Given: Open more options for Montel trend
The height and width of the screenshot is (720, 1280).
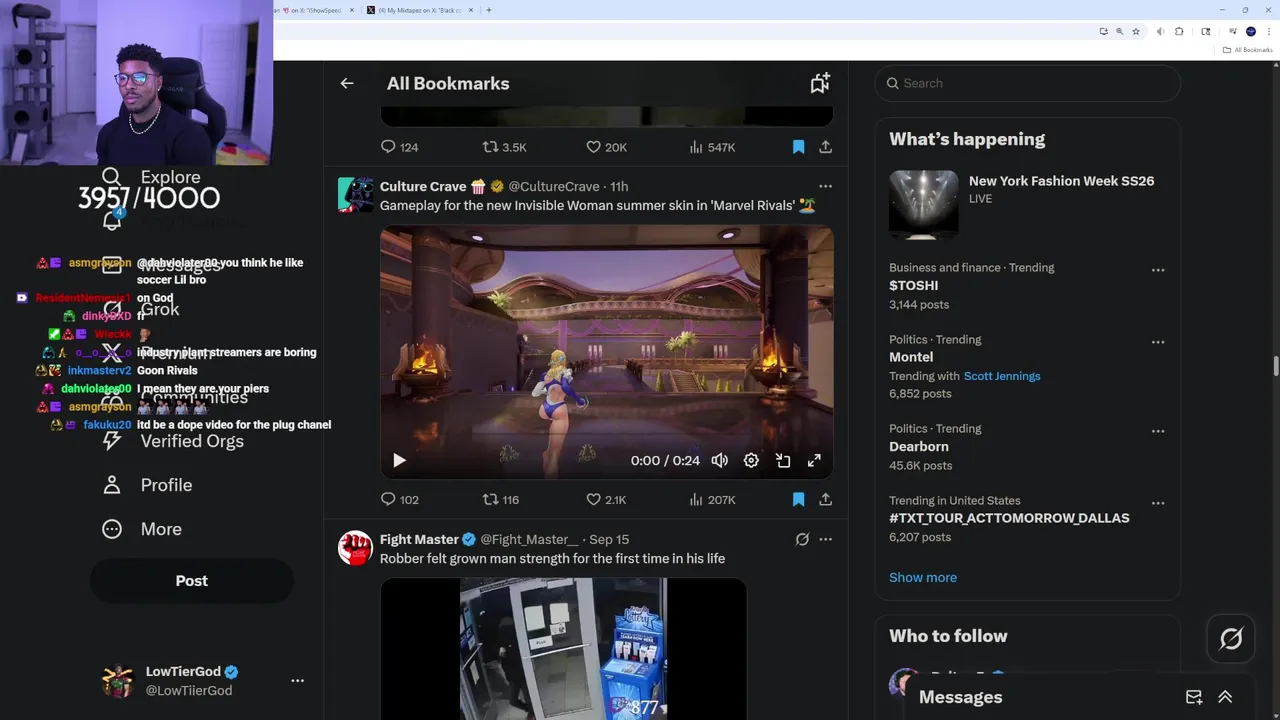Looking at the screenshot, I should [1158, 342].
